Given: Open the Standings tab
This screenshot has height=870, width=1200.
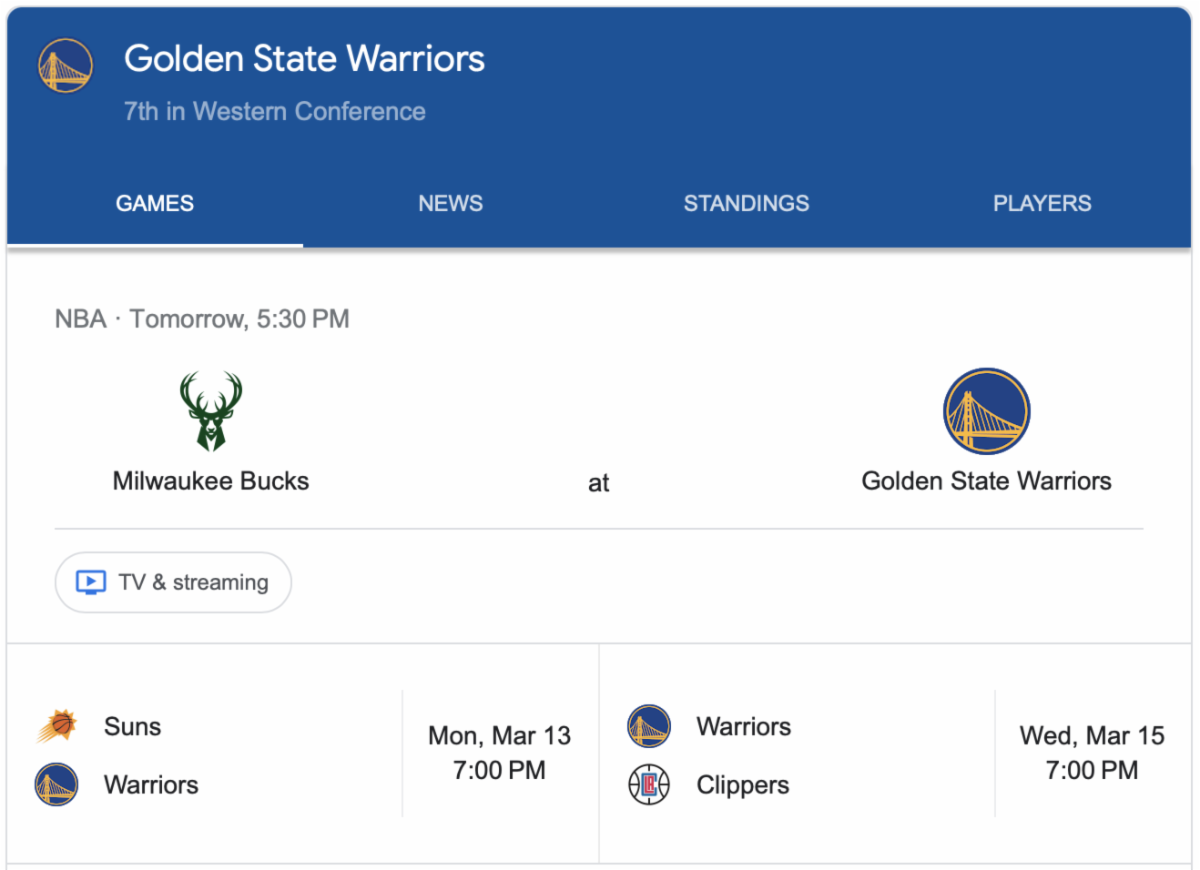Looking at the screenshot, I should pyautogui.click(x=746, y=204).
